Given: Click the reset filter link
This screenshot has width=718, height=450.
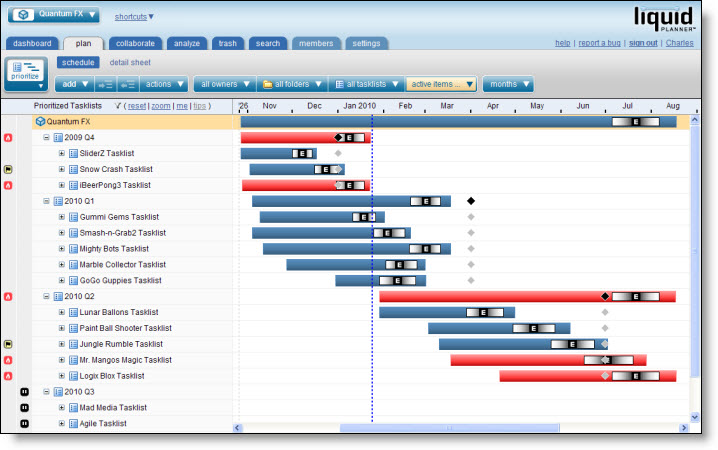Looking at the screenshot, I should pyautogui.click(x=136, y=106).
